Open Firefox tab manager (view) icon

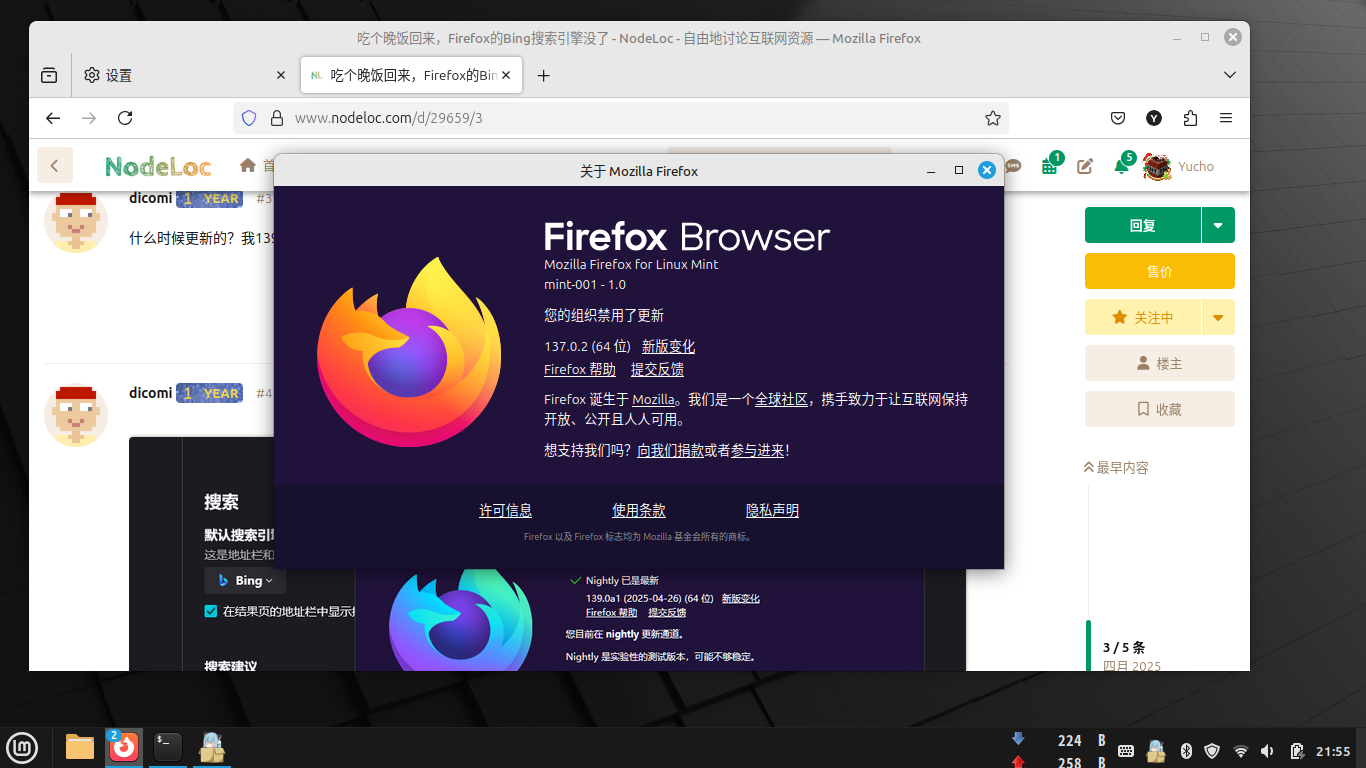coord(49,75)
